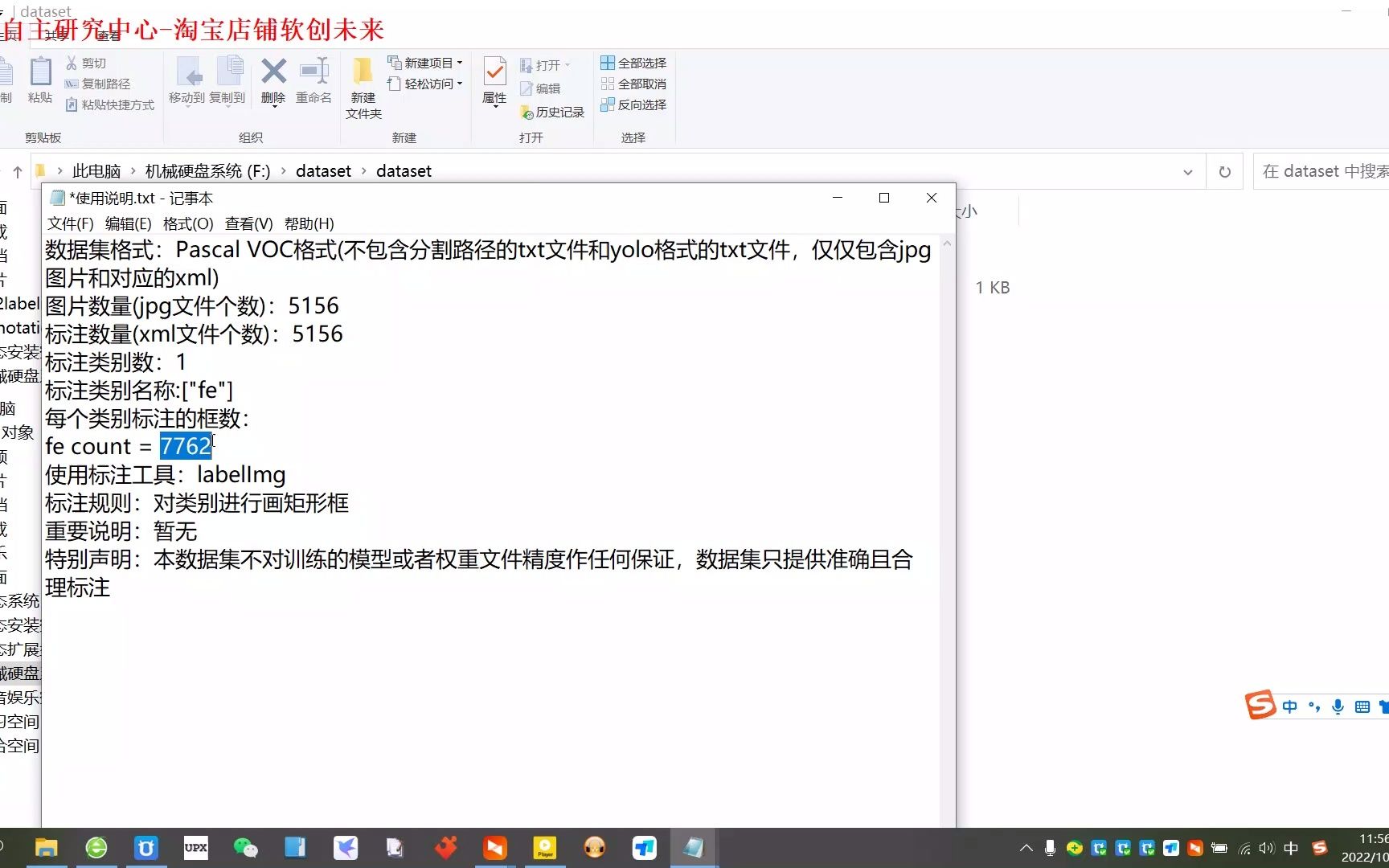The image size is (1389, 868).
Task: Click the Cut (剪切) scissors icon
Action: (72, 63)
